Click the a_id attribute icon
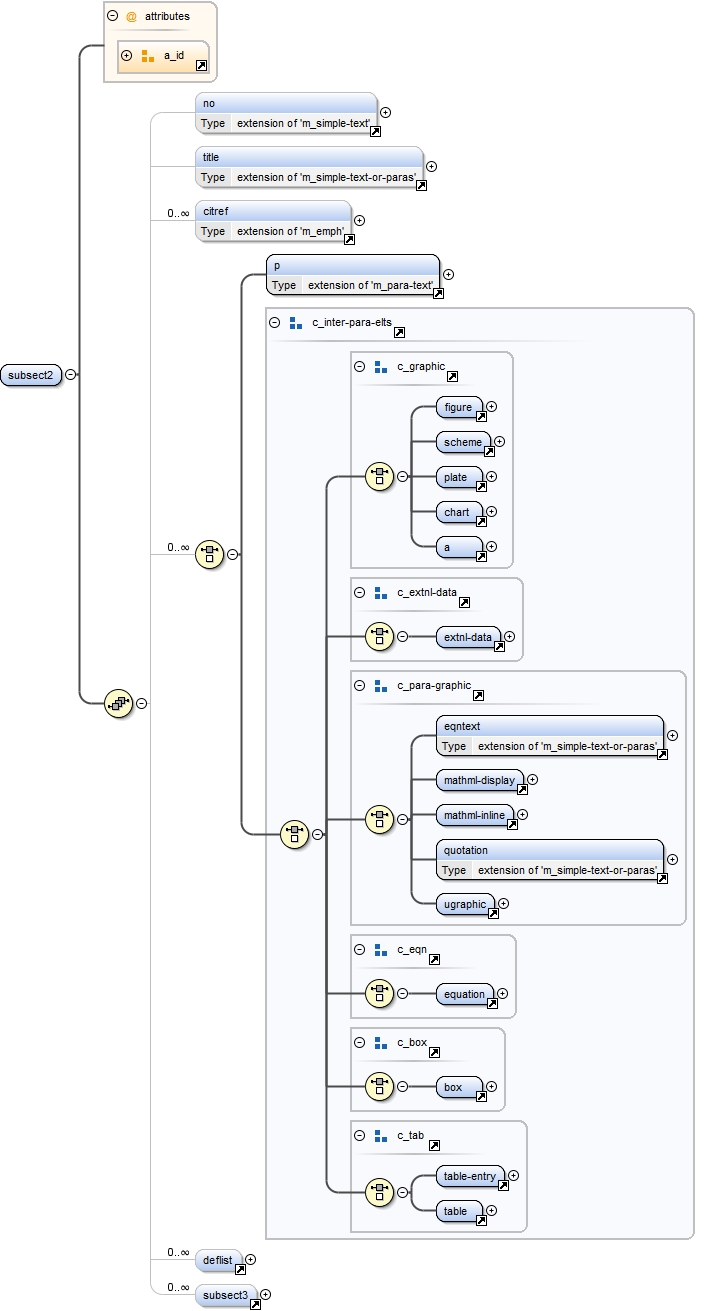 tap(148, 56)
